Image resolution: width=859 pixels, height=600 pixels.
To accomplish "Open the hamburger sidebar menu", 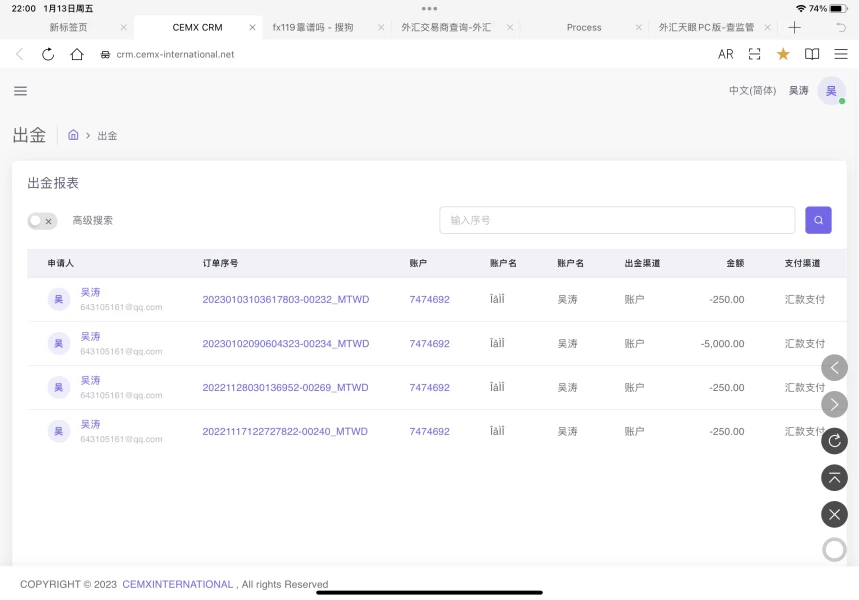I will (x=20, y=91).
